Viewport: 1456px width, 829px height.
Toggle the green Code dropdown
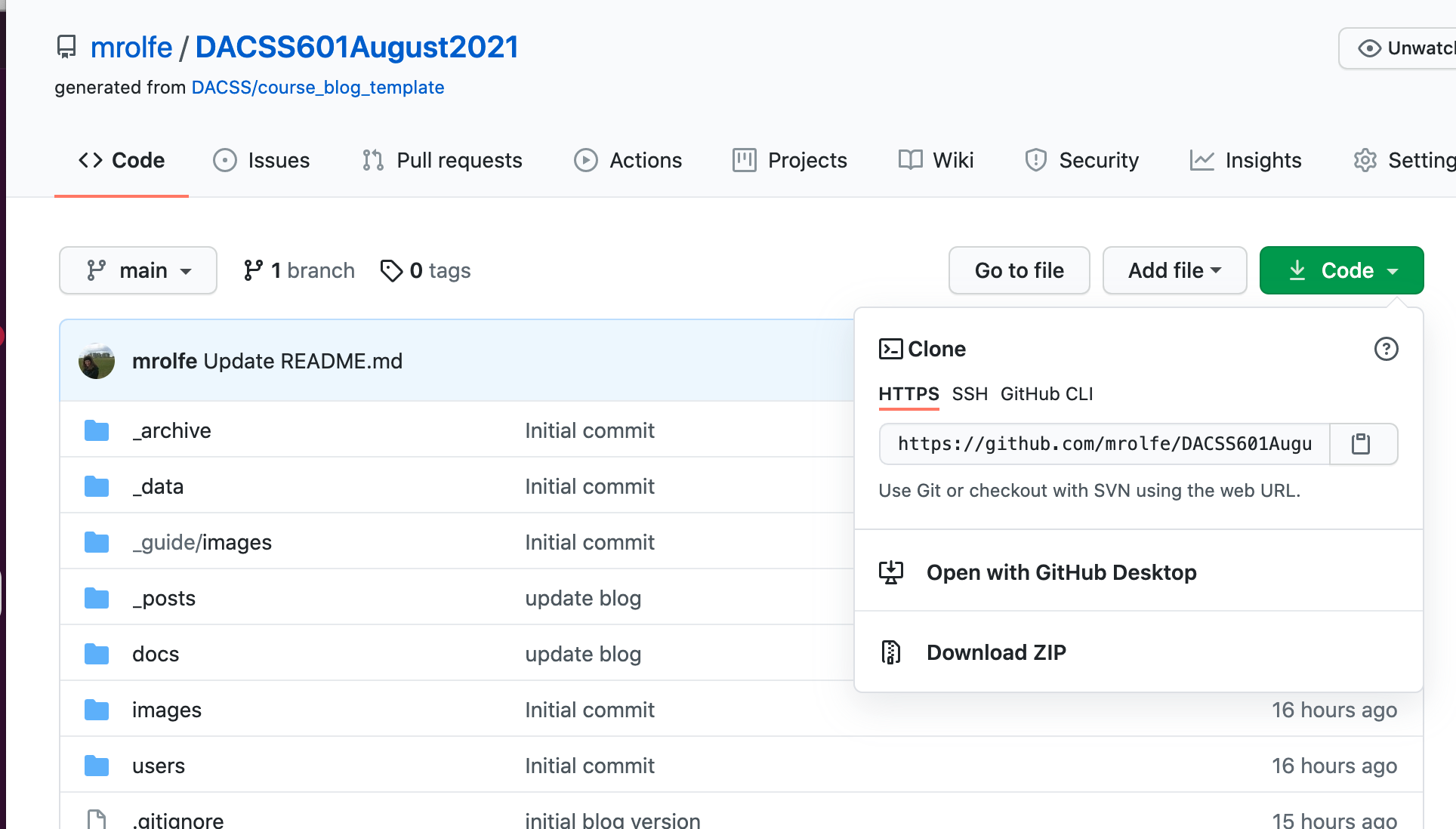coord(1341,270)
